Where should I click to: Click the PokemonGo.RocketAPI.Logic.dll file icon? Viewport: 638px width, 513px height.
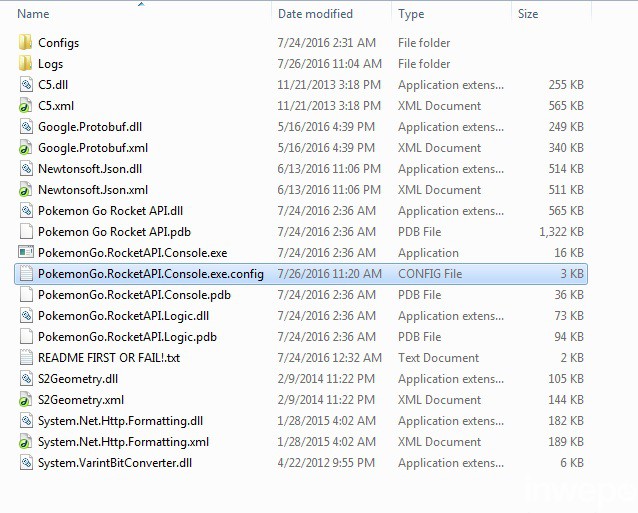pos(26,316)
